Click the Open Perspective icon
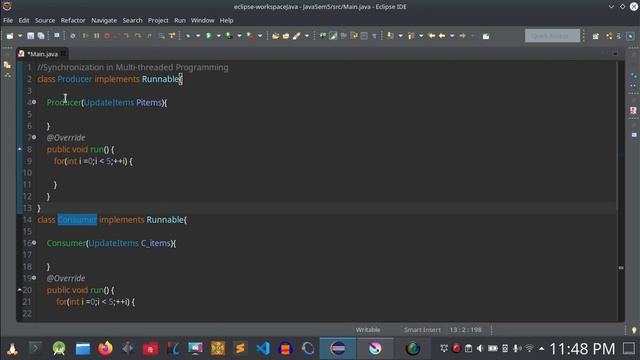640x360 pixels. tap(596, 36)
